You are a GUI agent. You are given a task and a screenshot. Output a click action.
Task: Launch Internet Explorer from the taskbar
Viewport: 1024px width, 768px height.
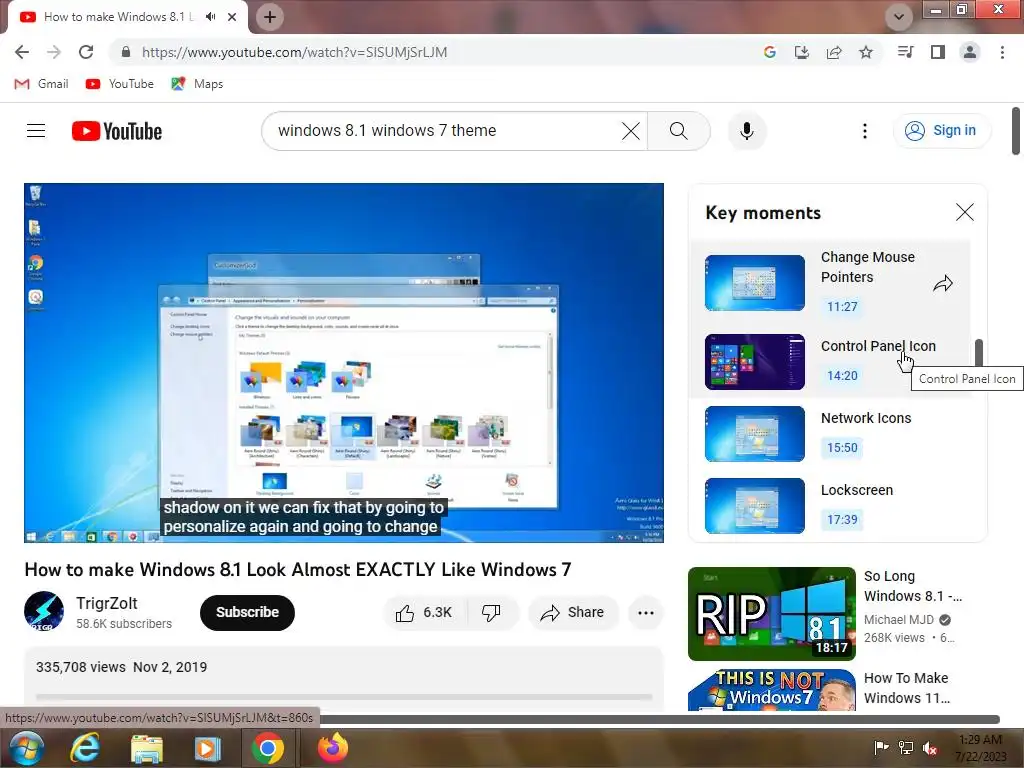tap(85, 748)
